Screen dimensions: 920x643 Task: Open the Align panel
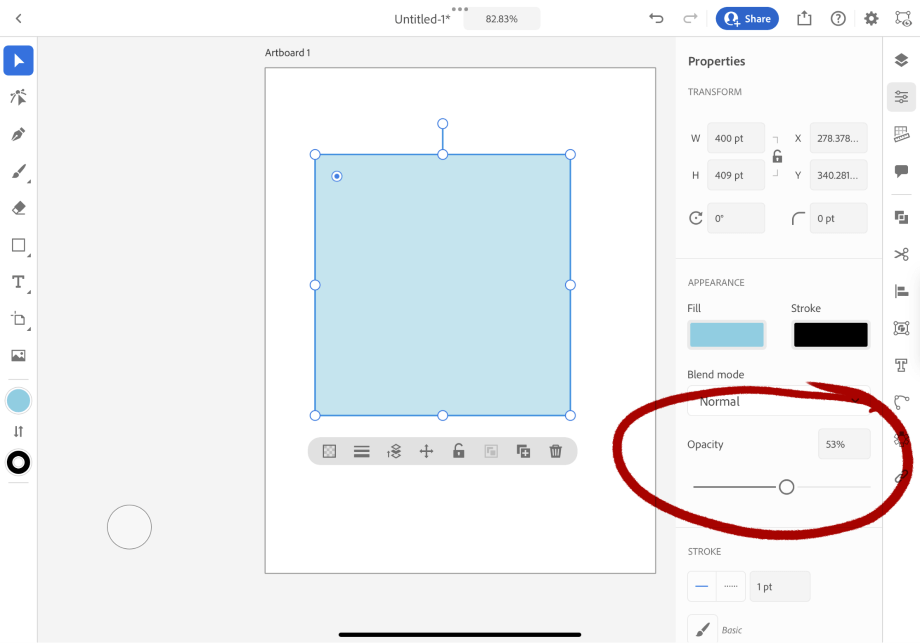[x=901, y=291]
